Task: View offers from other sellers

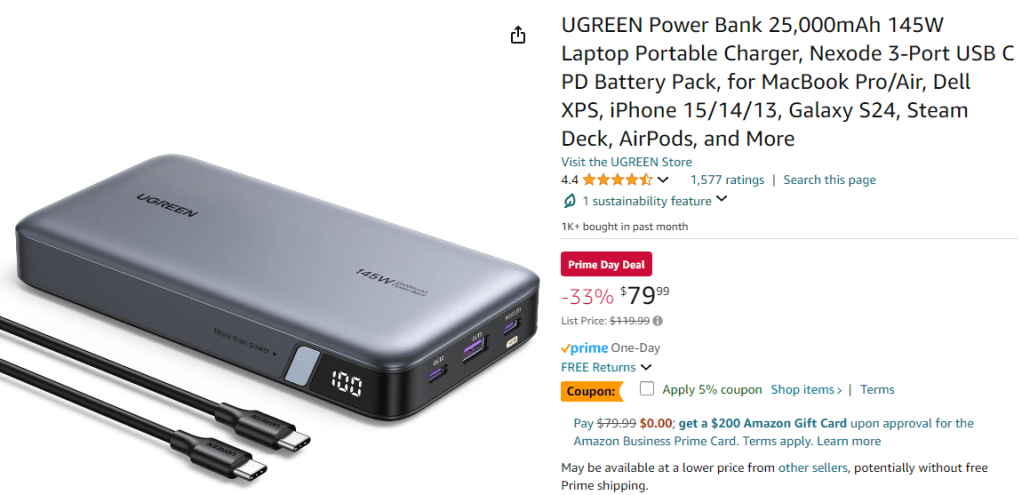Action: point(813,468)
